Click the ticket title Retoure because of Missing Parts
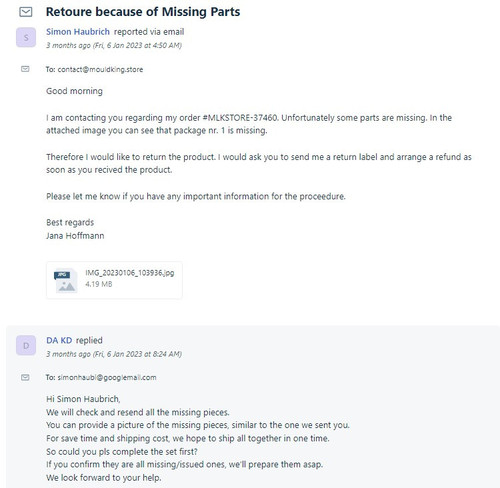 pos(143,12)
